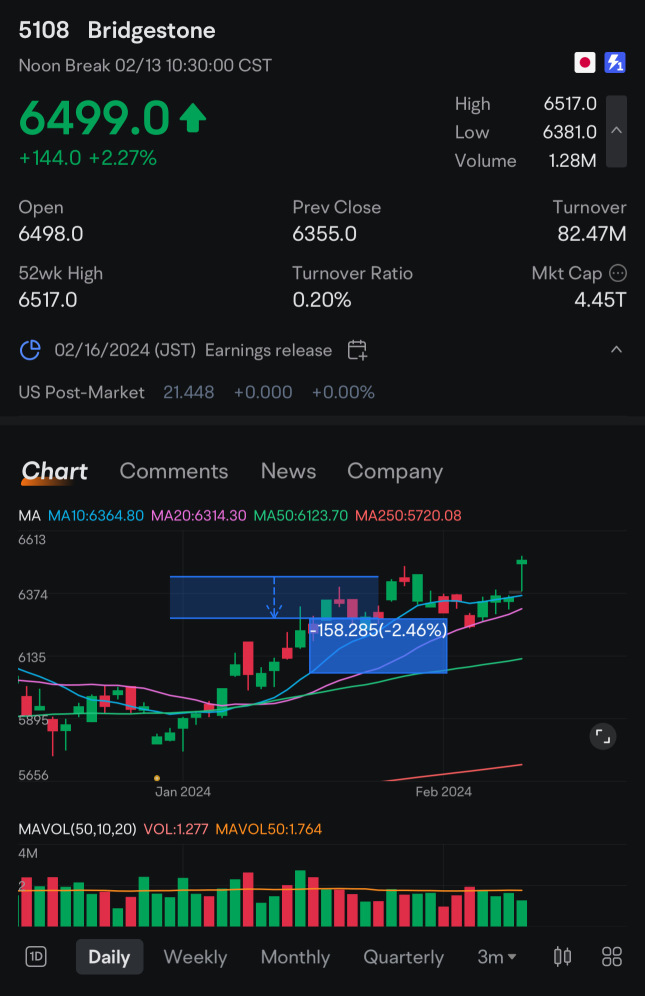Open the 3m range dropdown
The height and width of the screenshot is (996, 645).
coord(497,957)
